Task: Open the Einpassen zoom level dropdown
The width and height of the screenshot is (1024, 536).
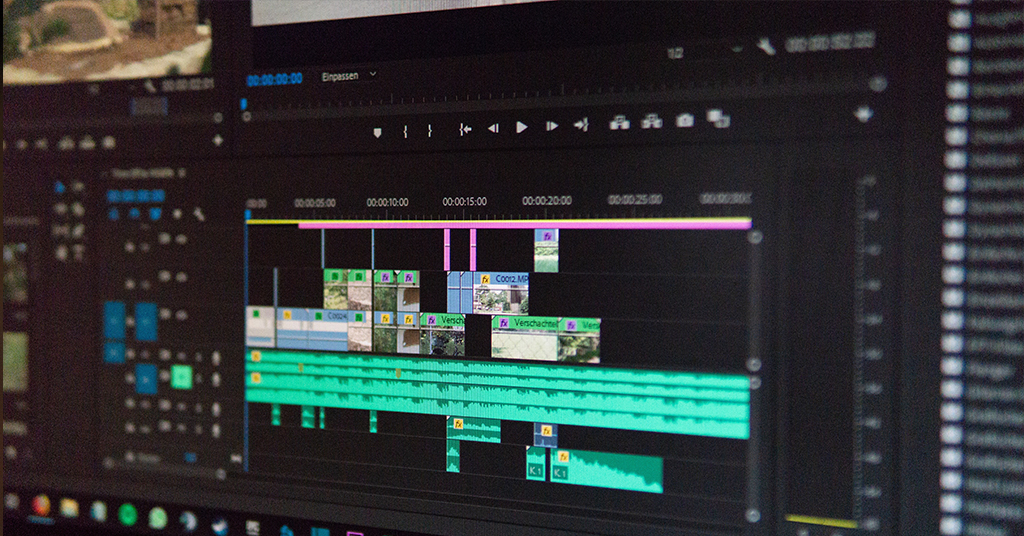Action: pos(349,76)
